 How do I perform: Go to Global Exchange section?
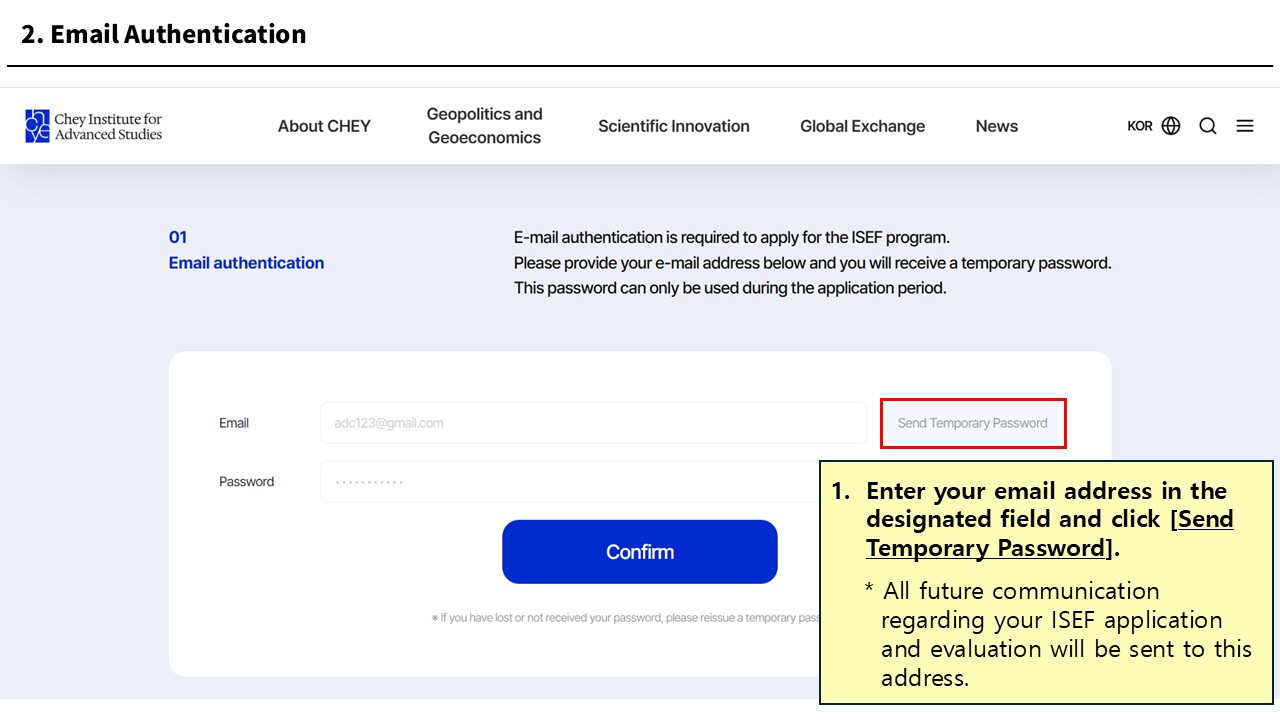[862, 126]
